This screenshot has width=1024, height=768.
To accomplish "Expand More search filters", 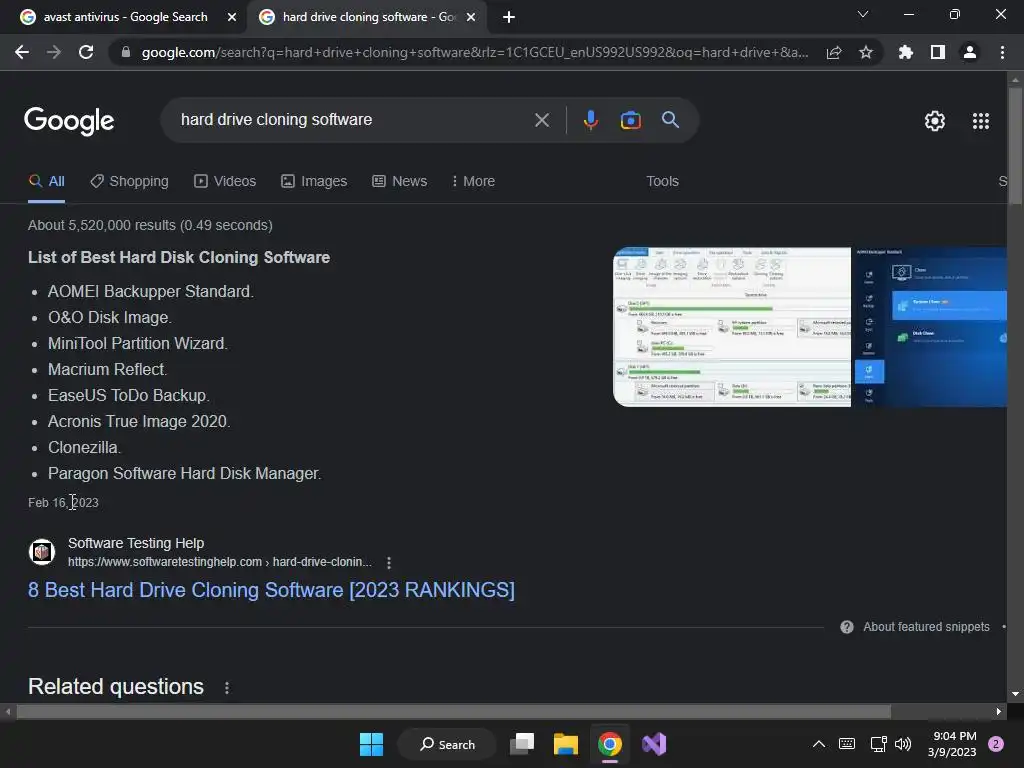I will click(x=473, y=182).
